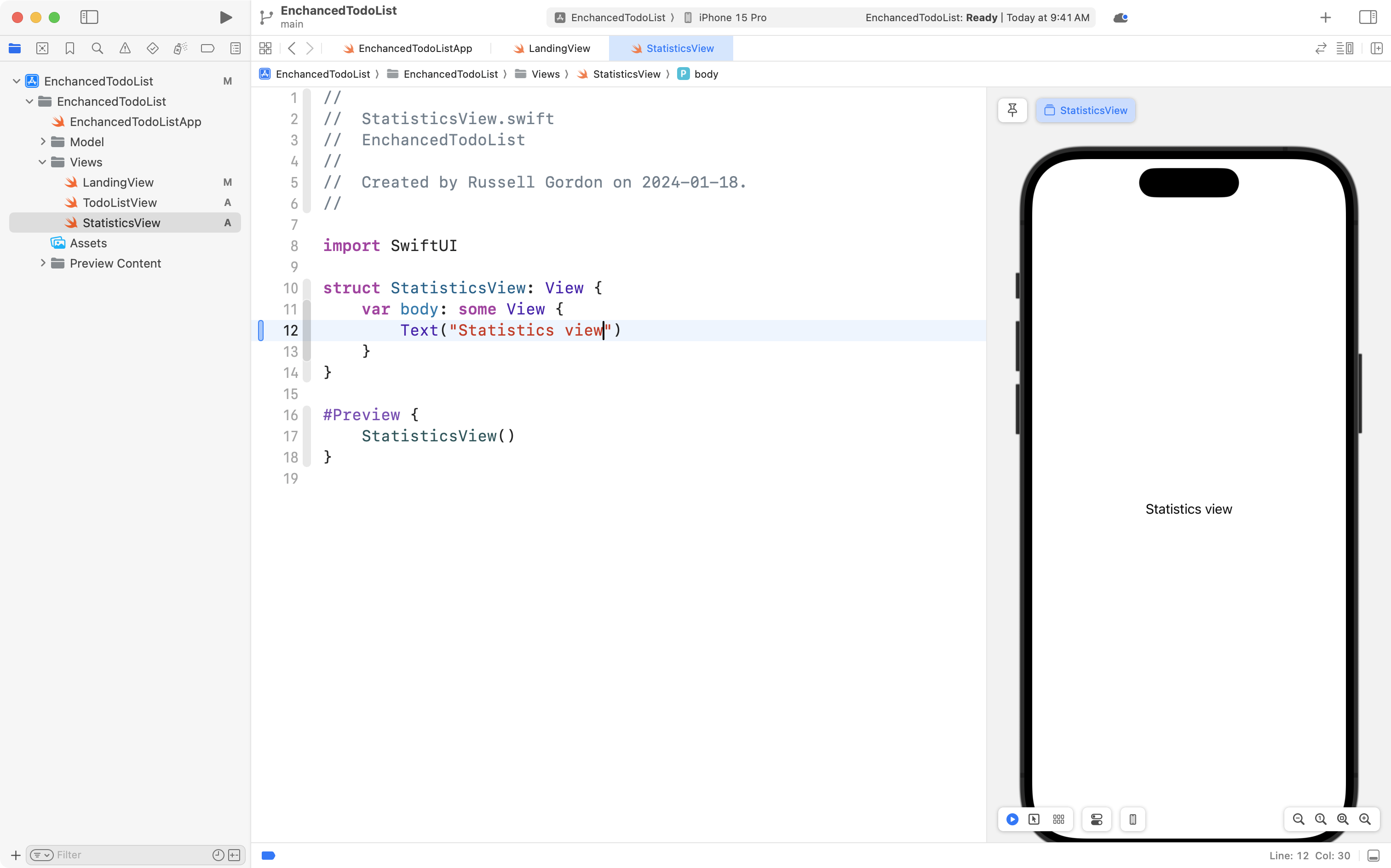Show preview variants grid in canvas
The height and width of the screenshot is (868, 1391).
pos(1058,819)
